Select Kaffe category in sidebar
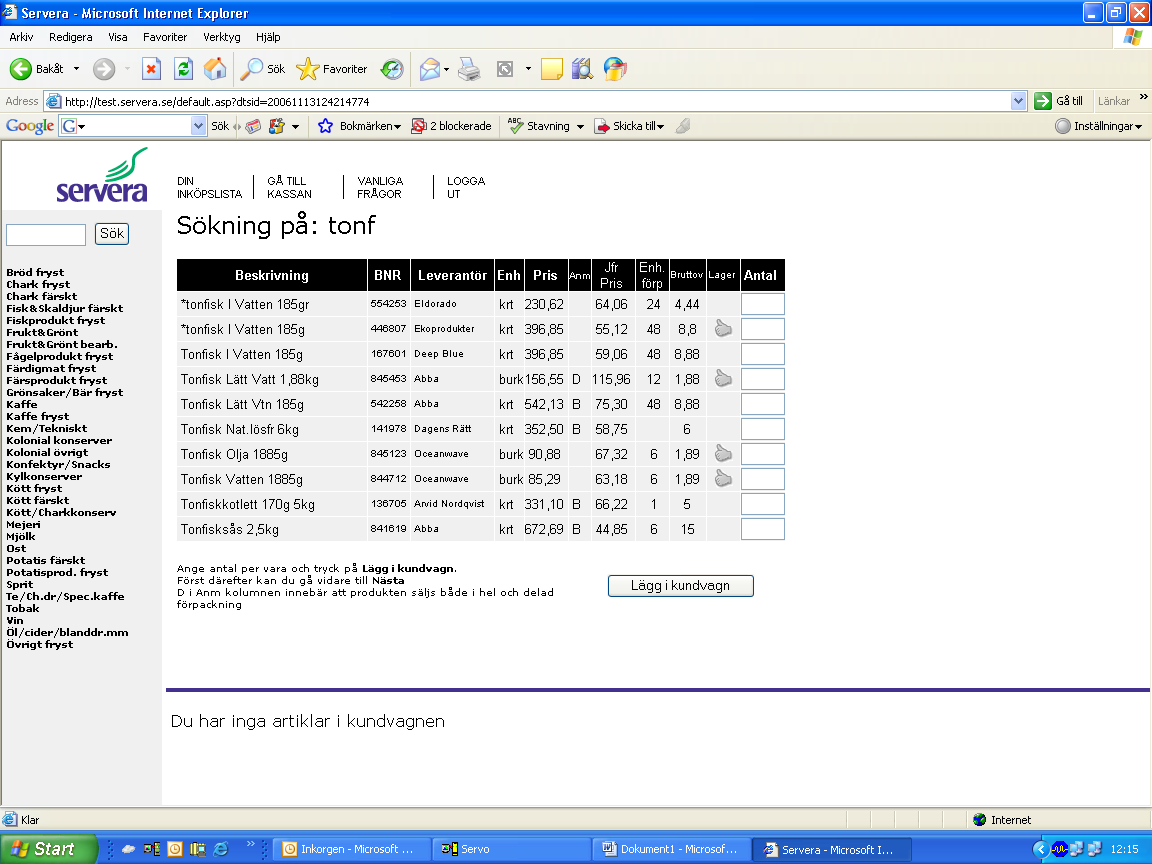1152x864 pixels. [x=21, y=405]
